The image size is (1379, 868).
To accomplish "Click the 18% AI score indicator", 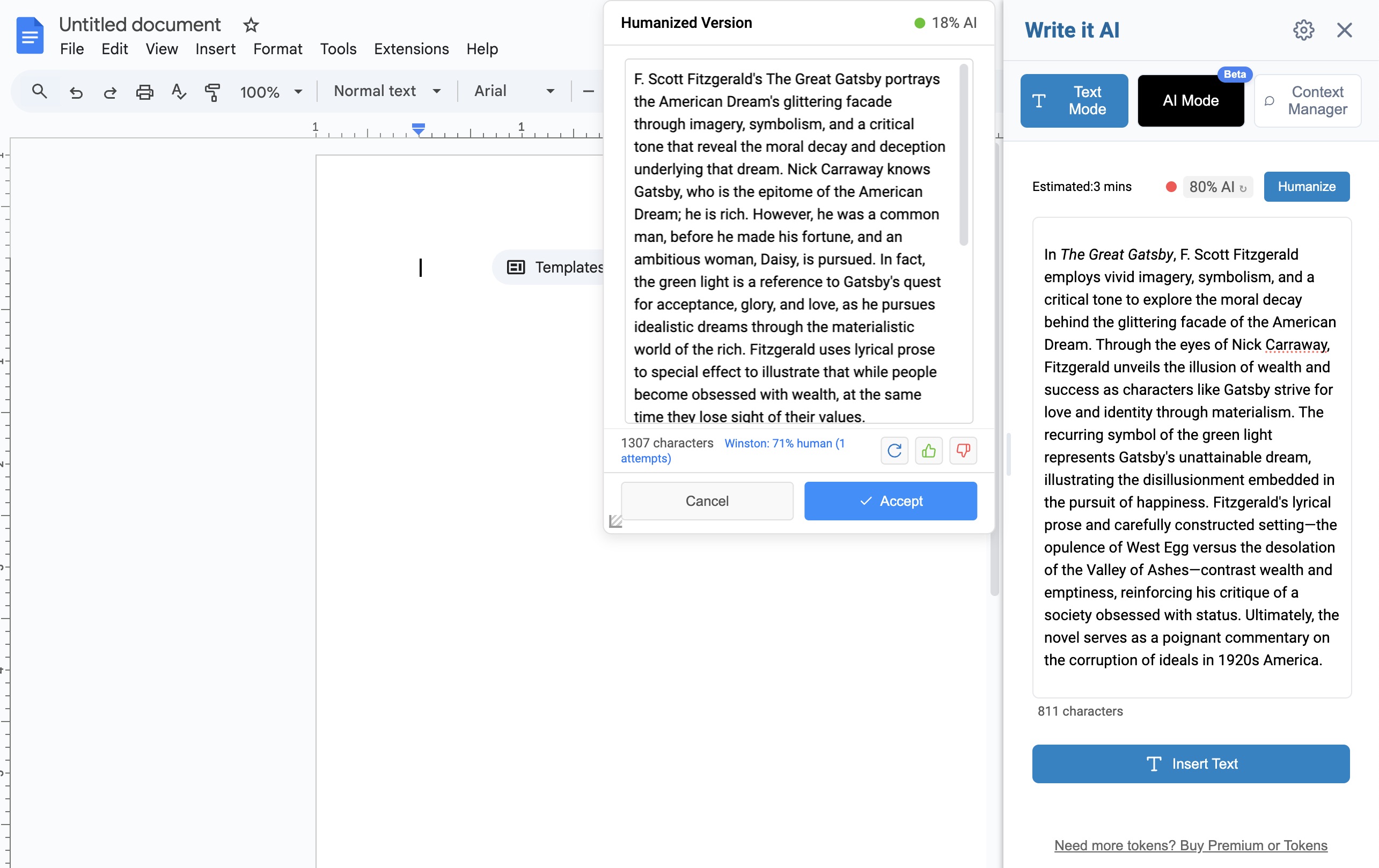I will click(945, 23).
